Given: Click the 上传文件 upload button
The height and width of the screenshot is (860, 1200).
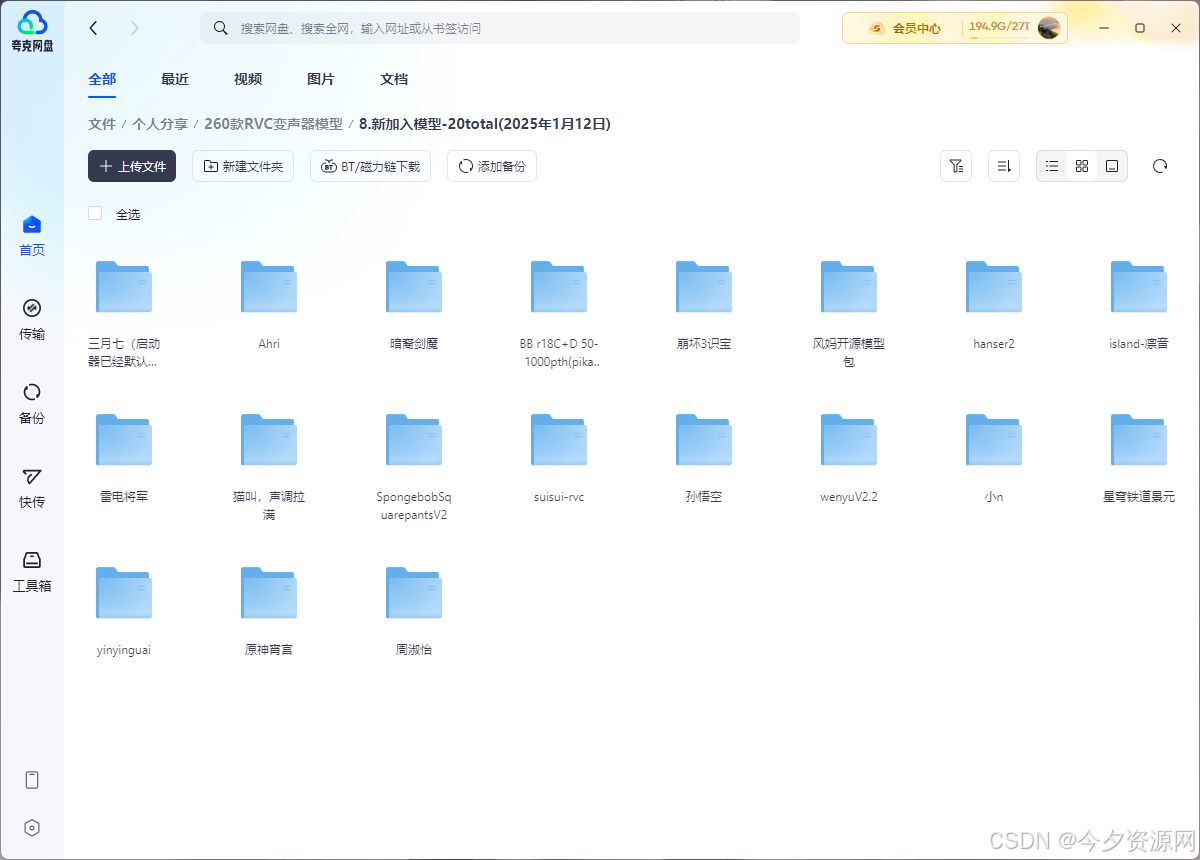Looking at the screenshot, I should pyautogui.click(x=132, y=166).
